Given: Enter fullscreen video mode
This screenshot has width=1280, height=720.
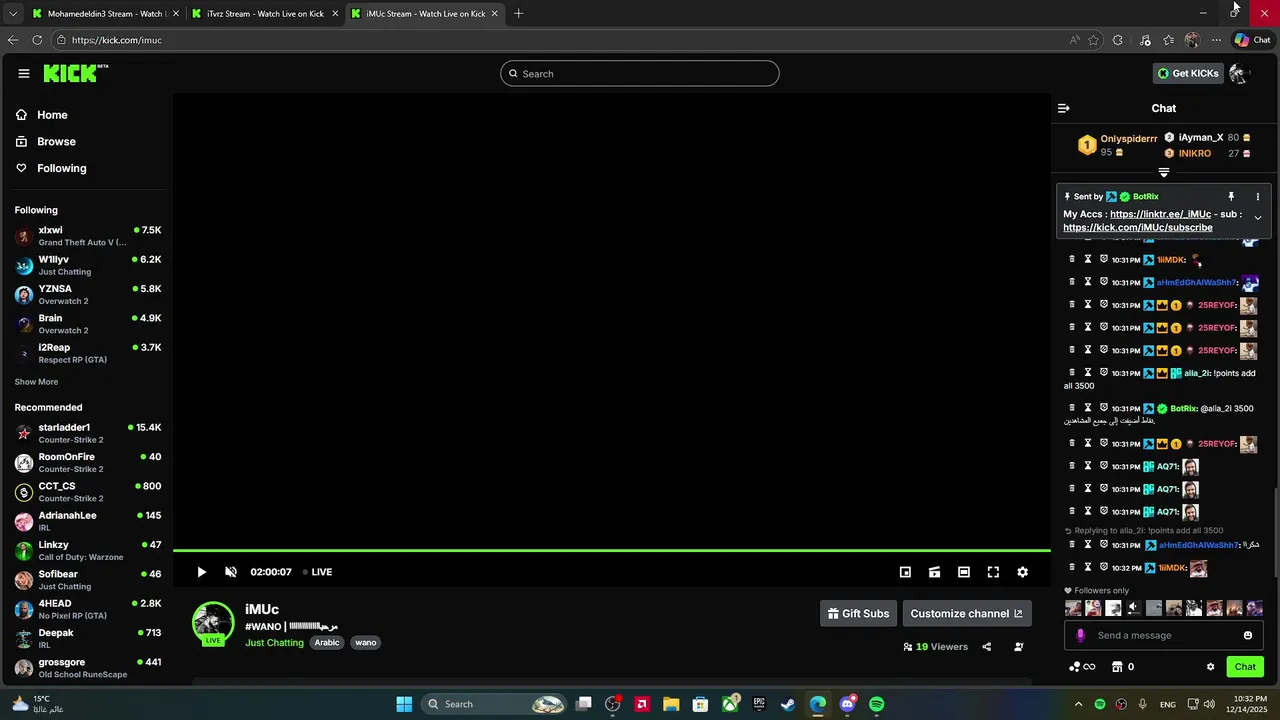Looking at the screenshot, I should 993,572.
